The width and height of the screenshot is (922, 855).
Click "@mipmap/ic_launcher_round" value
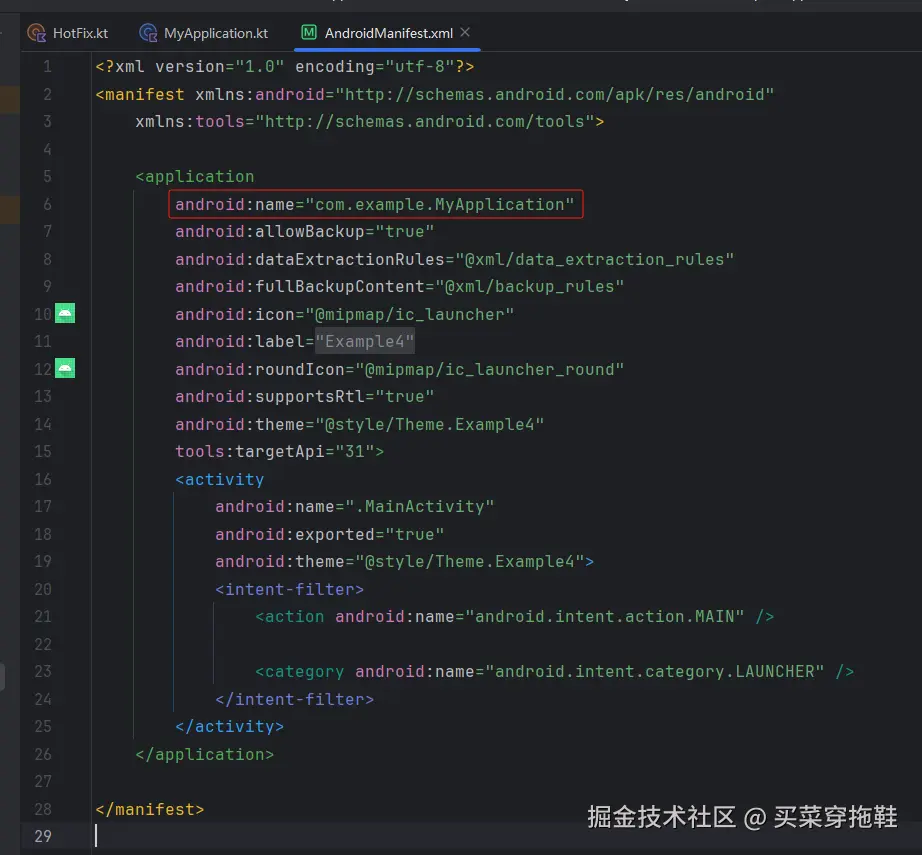coord(489,369)
